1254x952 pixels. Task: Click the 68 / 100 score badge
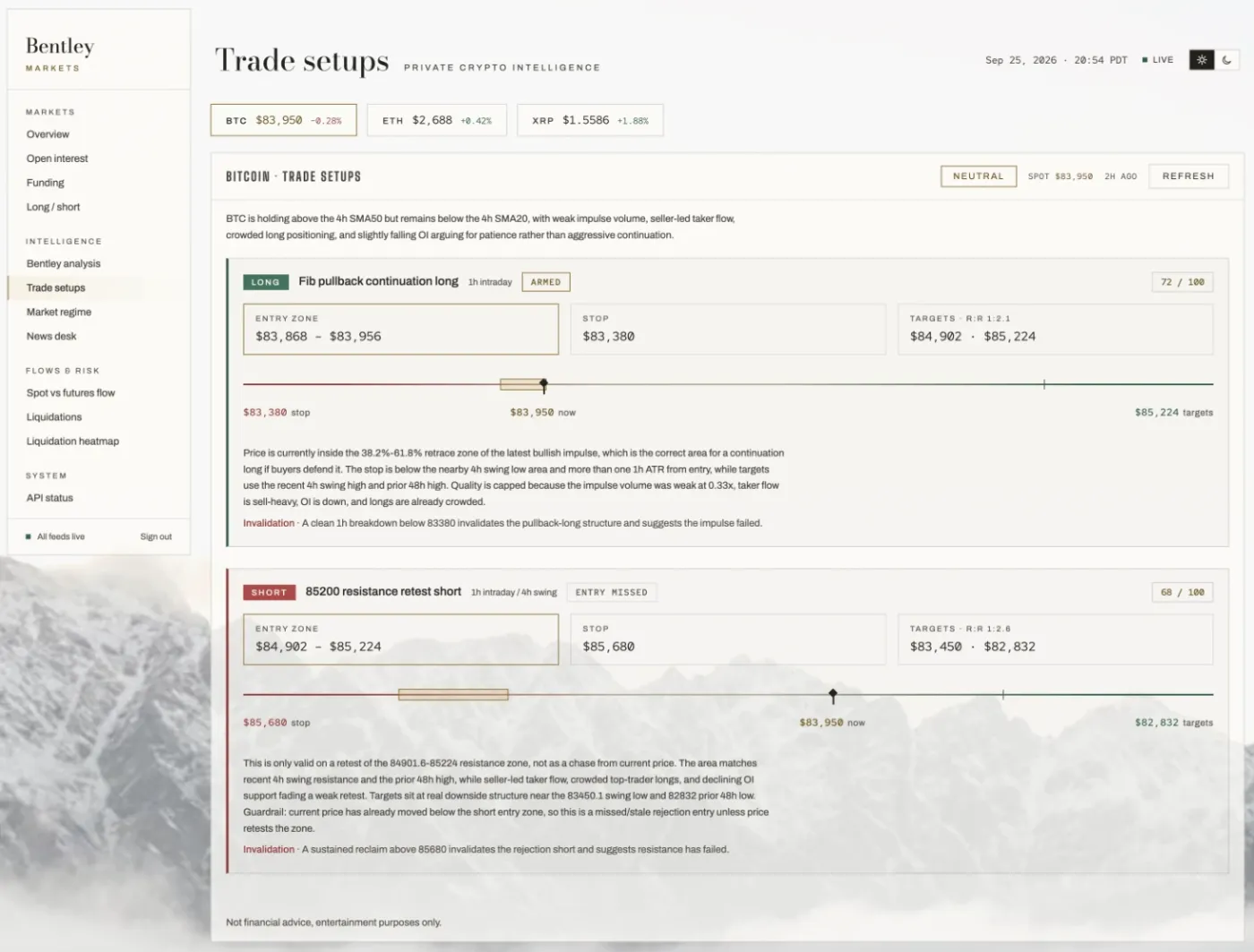tap(1182, 592)
